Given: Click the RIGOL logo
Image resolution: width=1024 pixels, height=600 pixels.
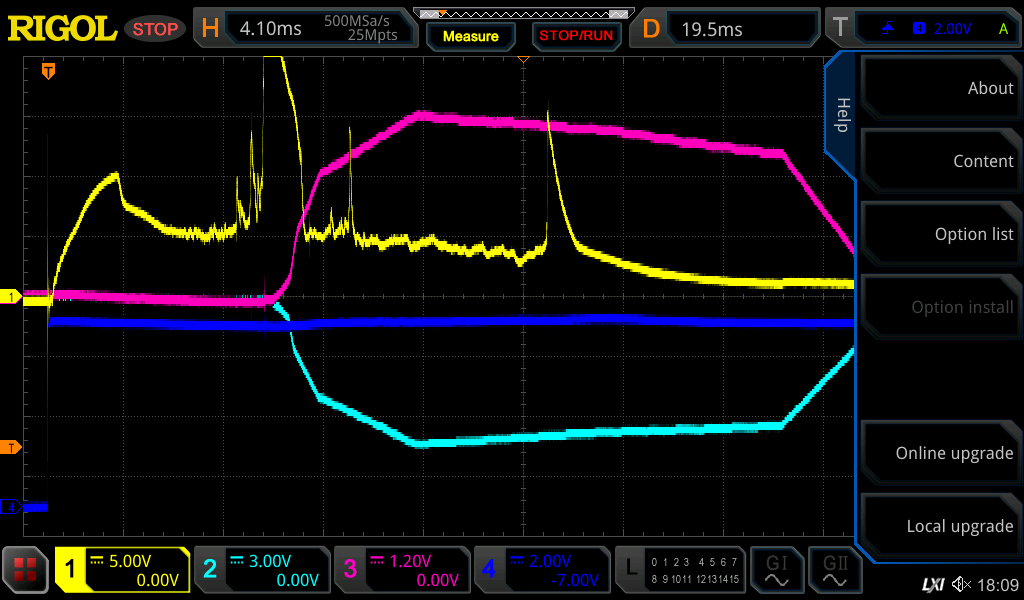Looking at the screenshot, I should pos(62,29).
